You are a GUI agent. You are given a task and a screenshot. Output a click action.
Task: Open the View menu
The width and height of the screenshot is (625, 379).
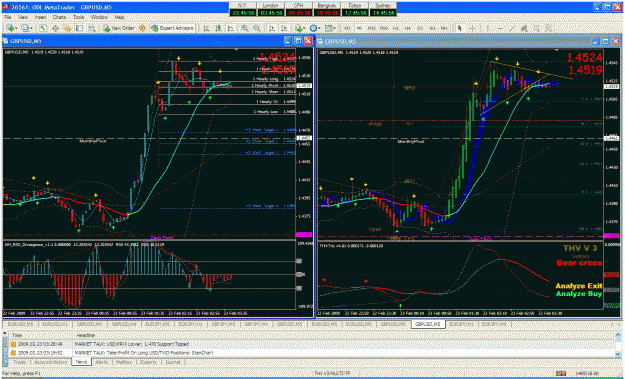[x=23, y=18]
